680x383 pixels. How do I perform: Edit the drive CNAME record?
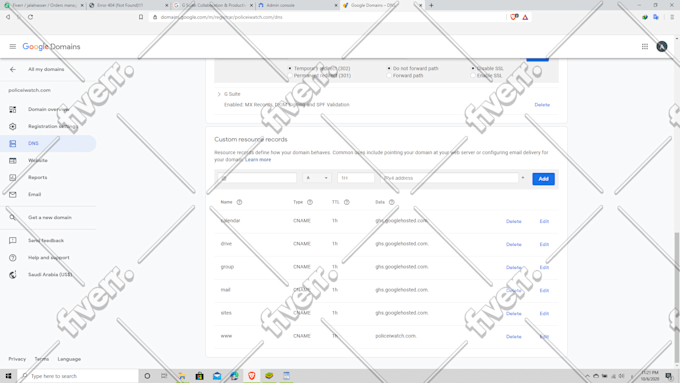(x=544, y=244)
